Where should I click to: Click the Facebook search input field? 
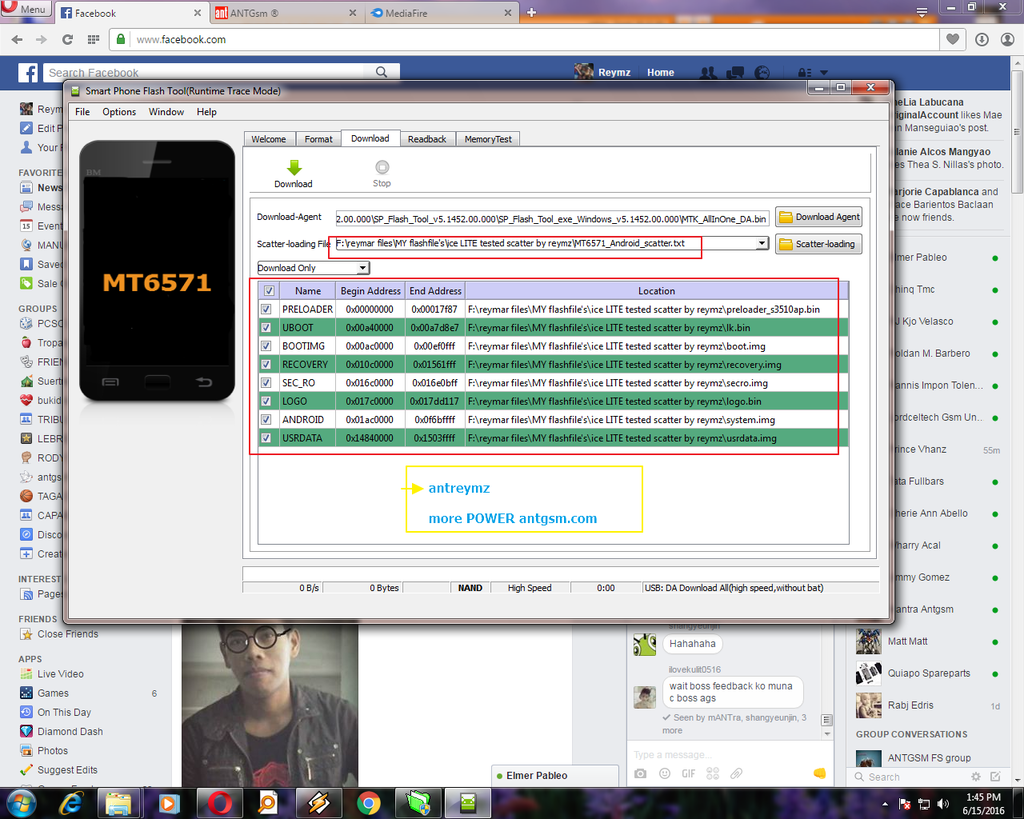pos(210,73)
